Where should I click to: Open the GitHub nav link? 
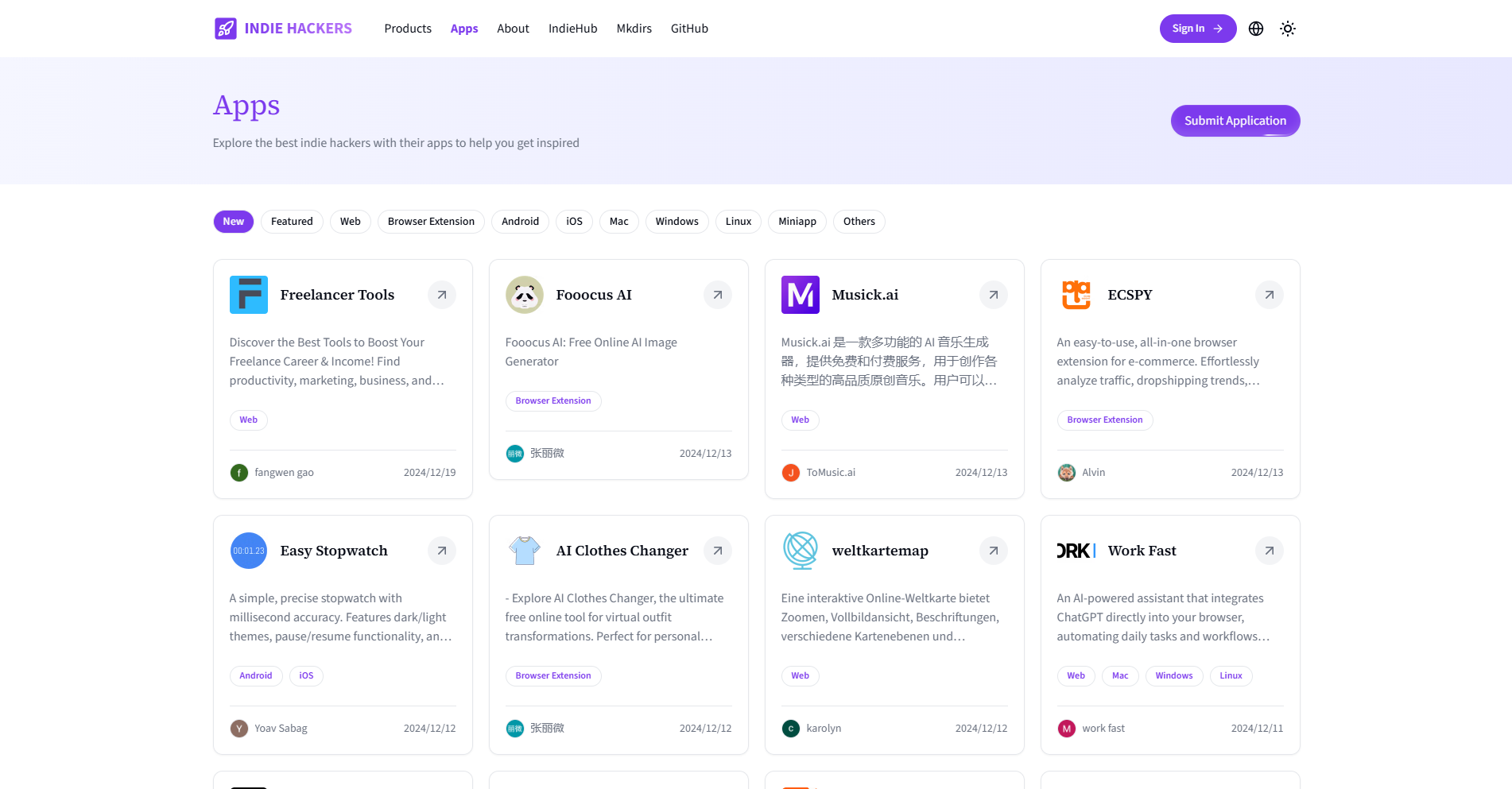[x=689, y=29]
